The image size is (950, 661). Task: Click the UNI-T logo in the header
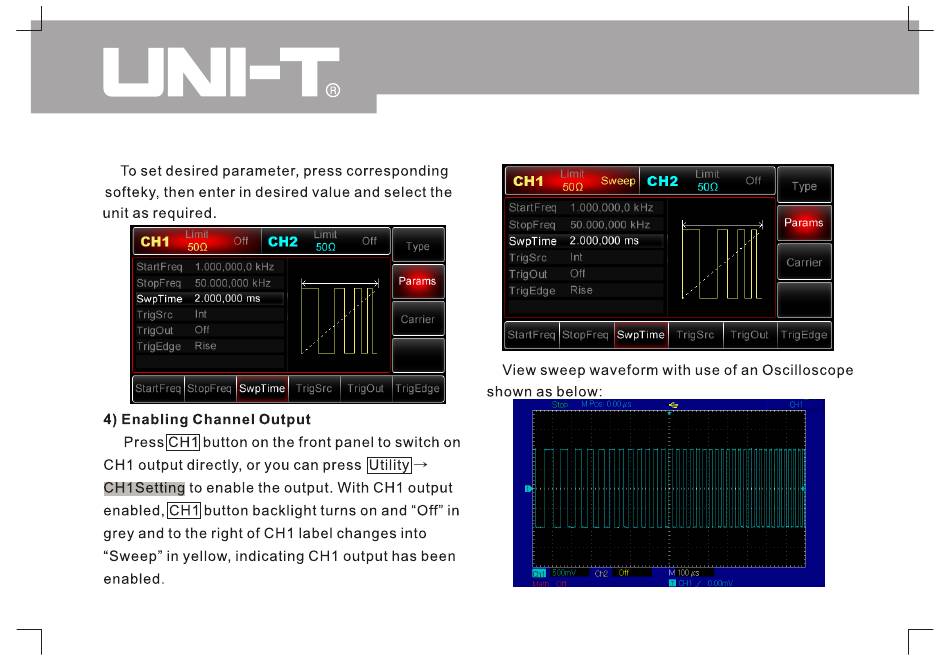click(x=222, y=72)
